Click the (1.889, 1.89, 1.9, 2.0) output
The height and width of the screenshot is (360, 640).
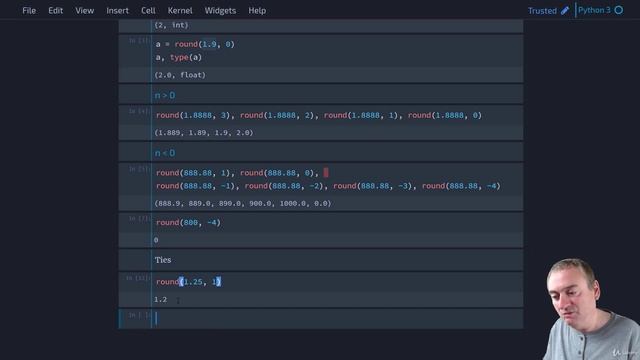pyautogui.click(x=204, y=133)
